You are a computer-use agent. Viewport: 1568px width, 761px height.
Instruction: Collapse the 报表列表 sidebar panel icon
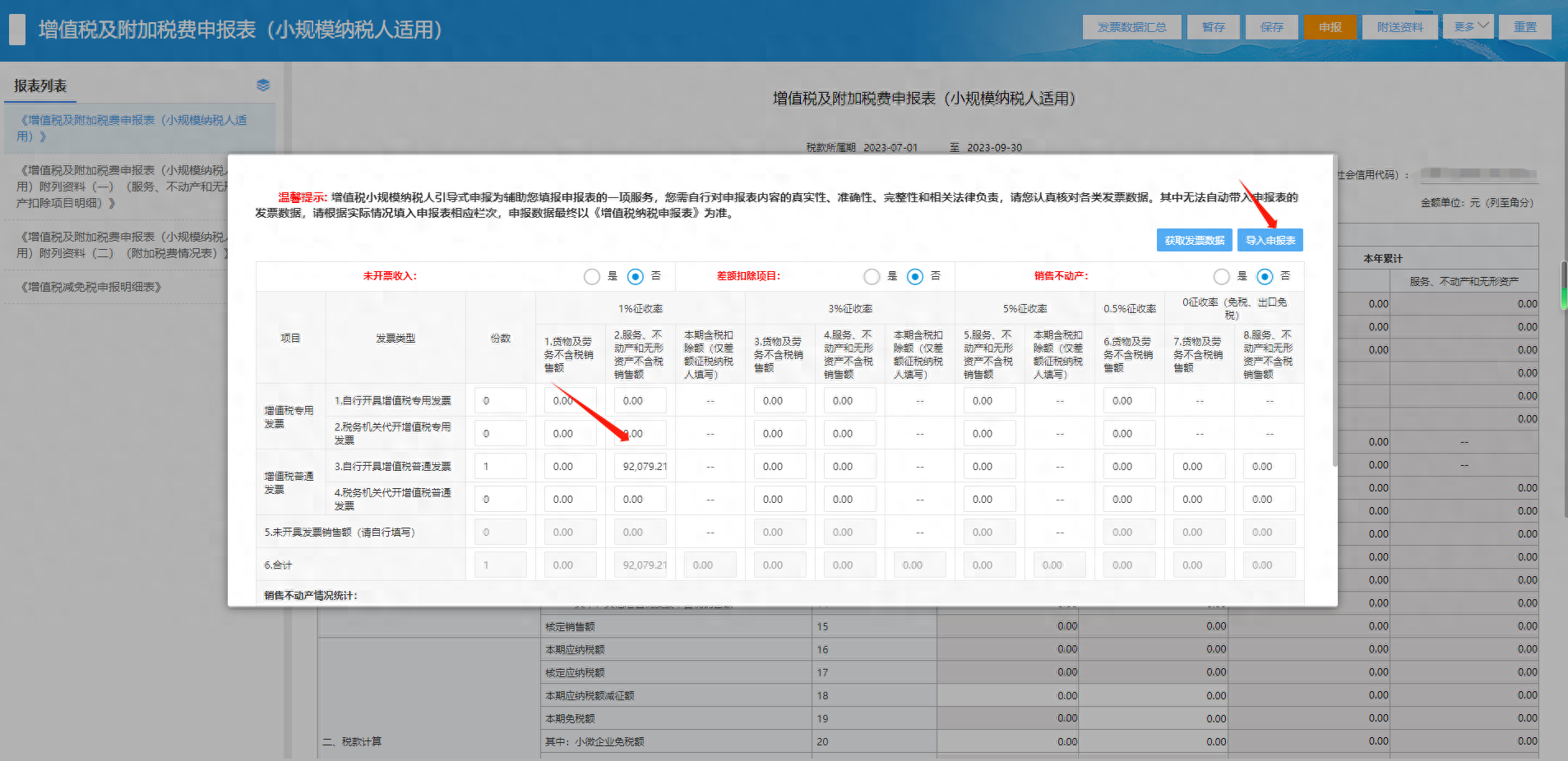point(262,85)
